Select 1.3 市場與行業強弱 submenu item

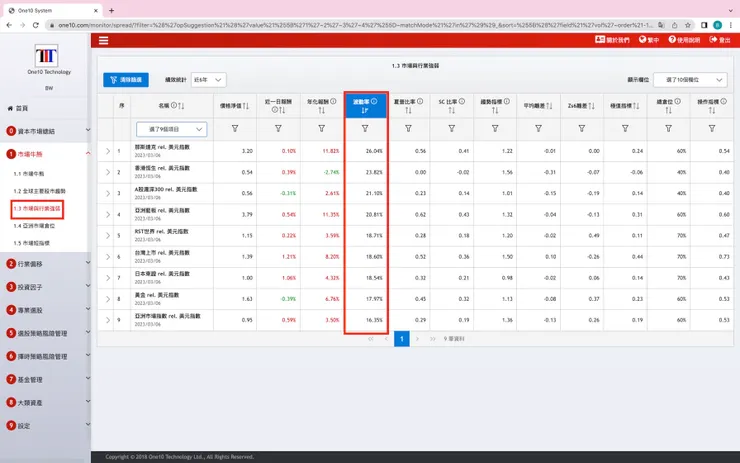tap(37, 209)
